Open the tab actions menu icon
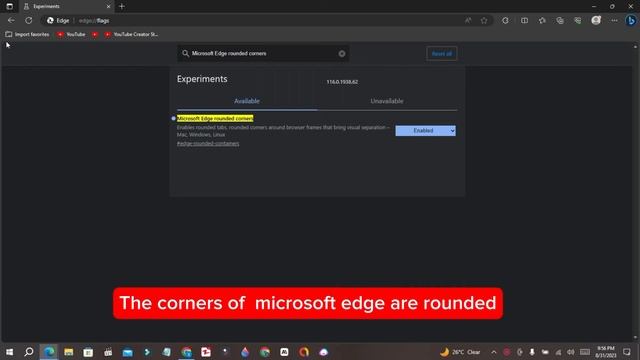 click(x=9, y=6)
